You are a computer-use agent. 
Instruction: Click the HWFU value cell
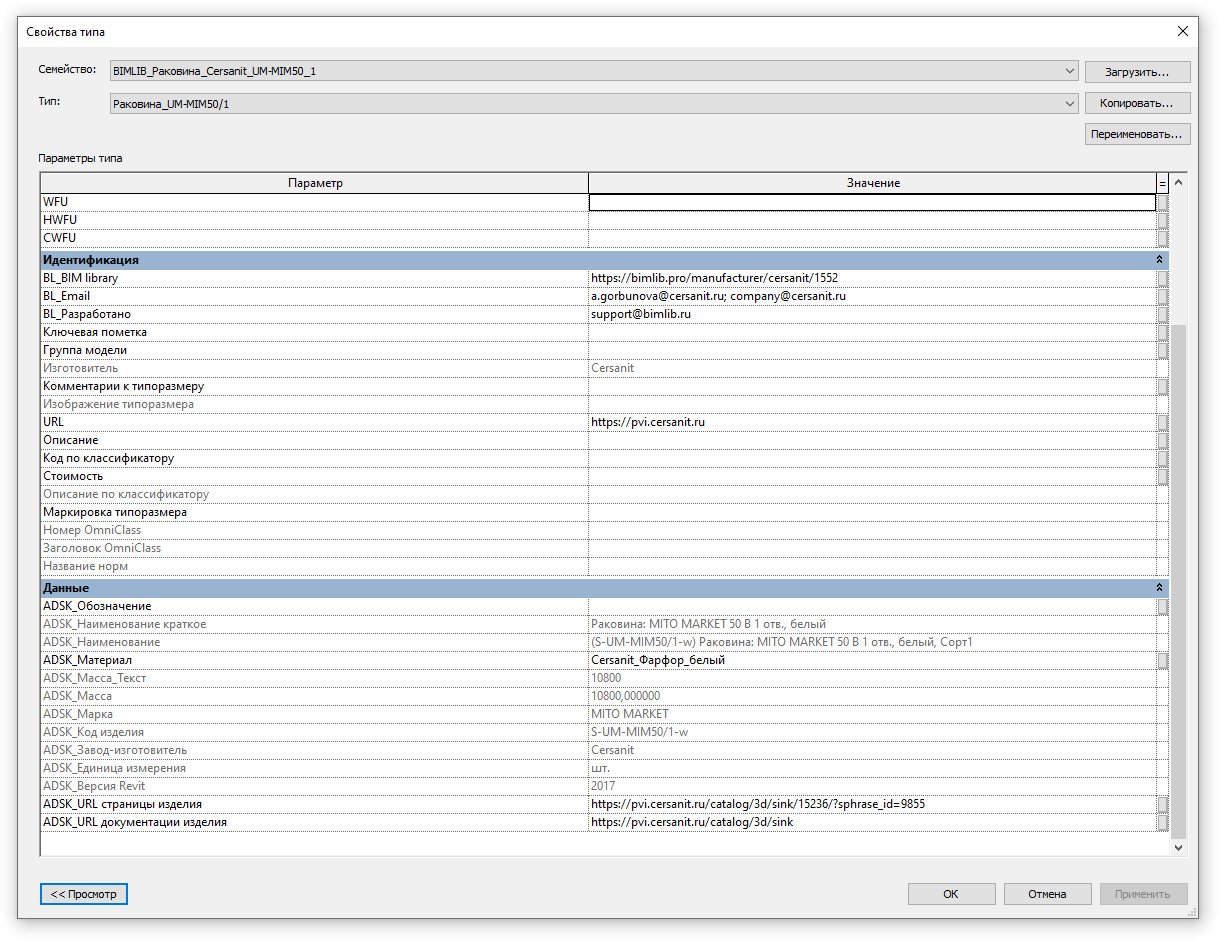[x=872, y=220]
